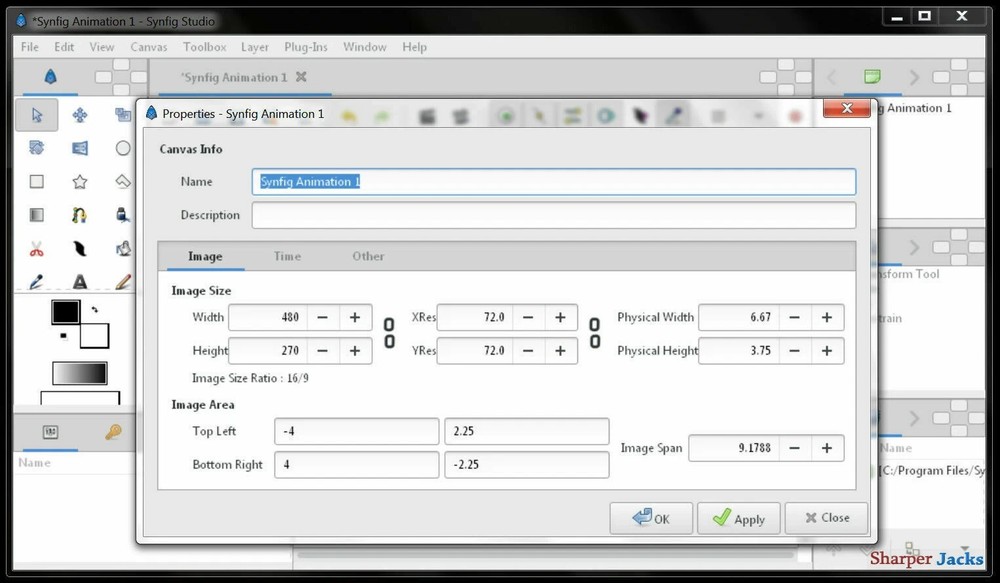Viewport: 1000px width, 583px height.
Task: Decrease the Image Span value
Action: click(794, 448)
